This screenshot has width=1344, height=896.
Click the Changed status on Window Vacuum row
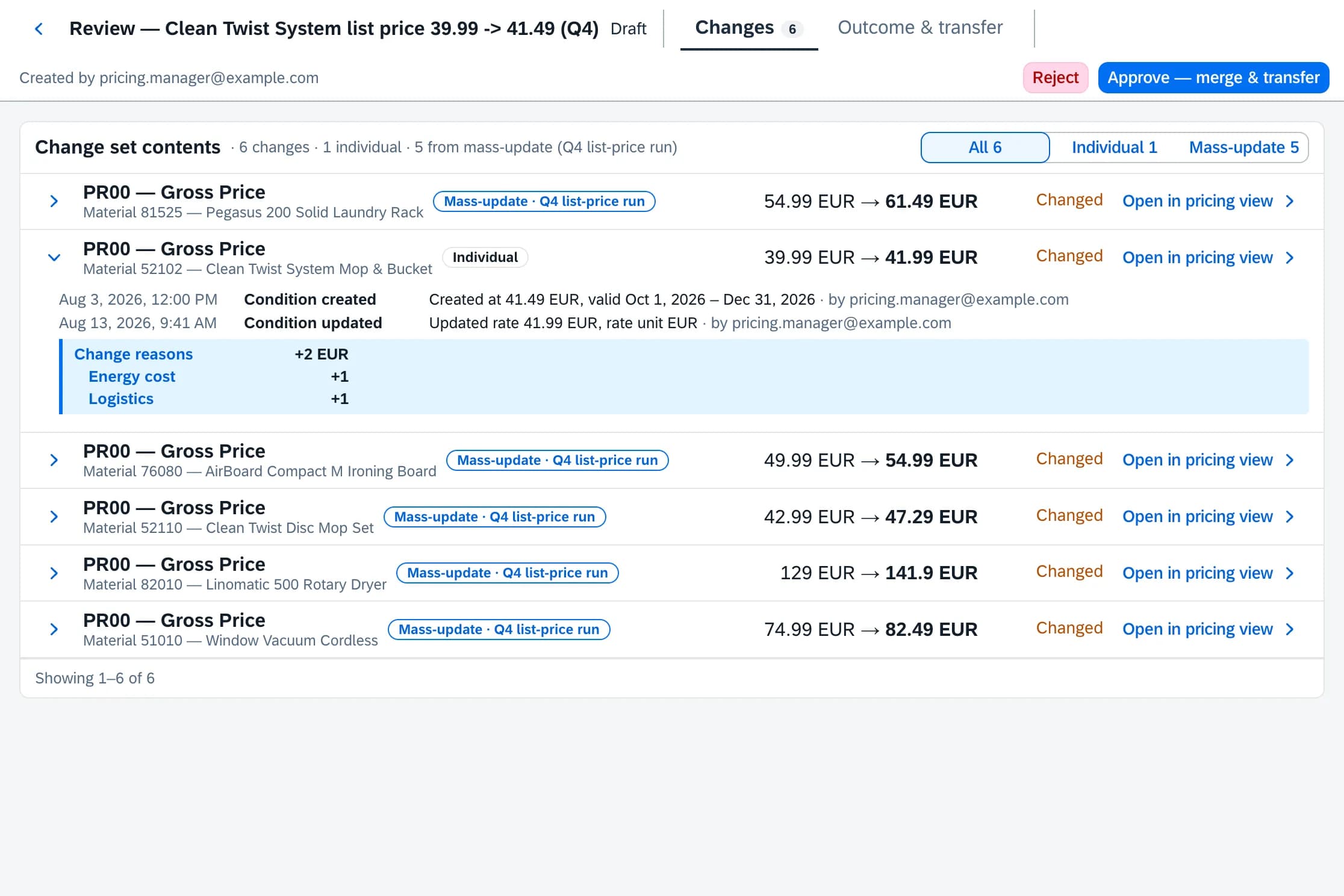[1069, 628]
